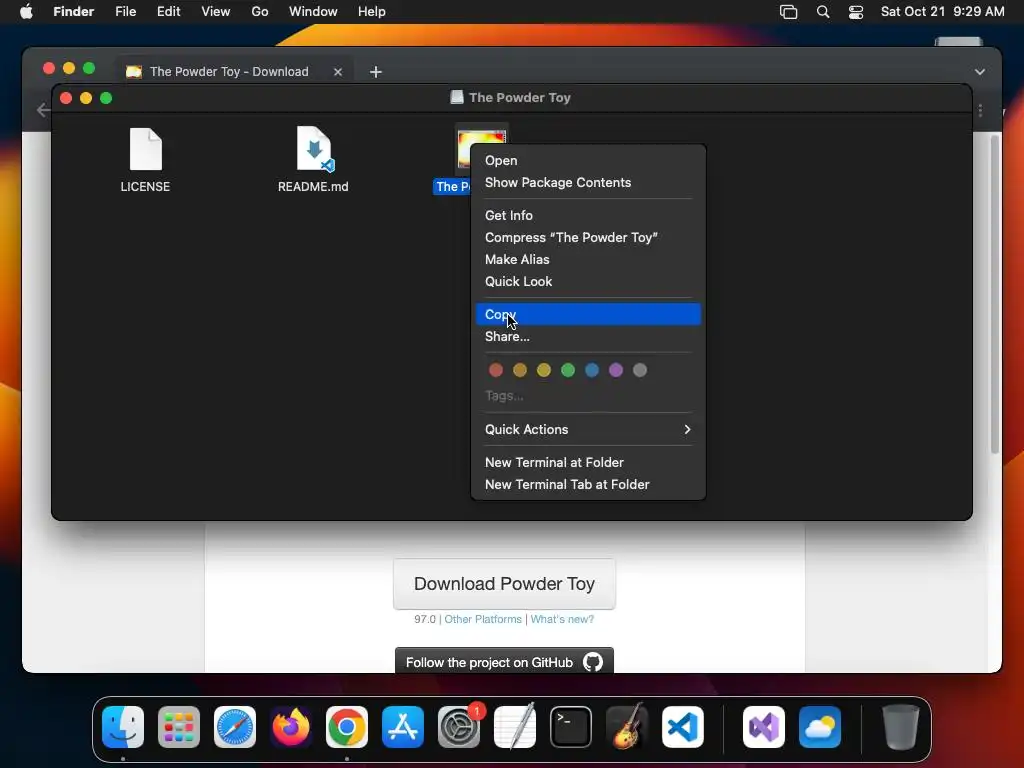Launch Safari from the Dock
The height and width of the screenshot is (768, 1024).
(235, 727)
